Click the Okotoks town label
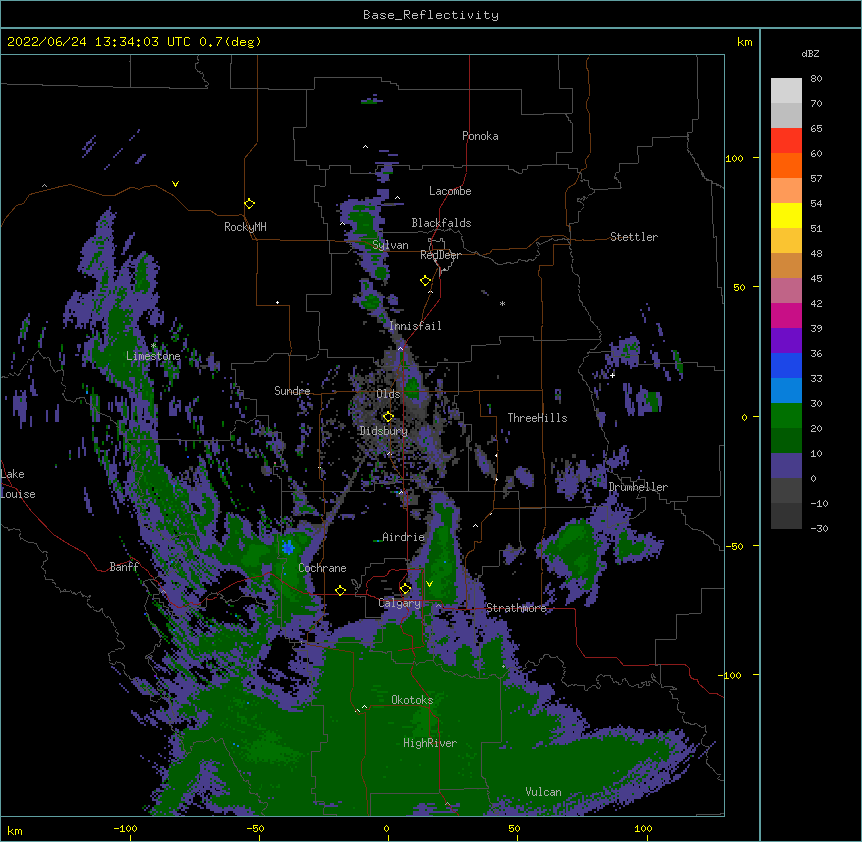The height and width of the screenshot is (842, 862). [x=412, y=700]
